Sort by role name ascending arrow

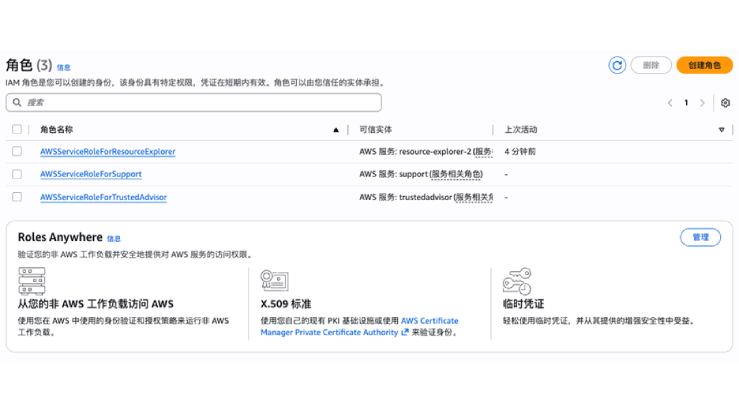click(x=336, y=130)
